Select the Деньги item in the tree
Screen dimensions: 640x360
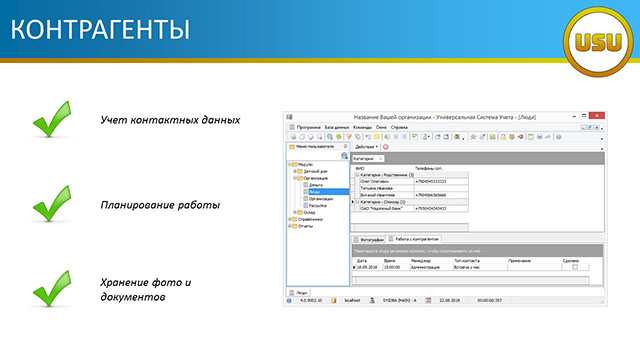pos(316,185)
